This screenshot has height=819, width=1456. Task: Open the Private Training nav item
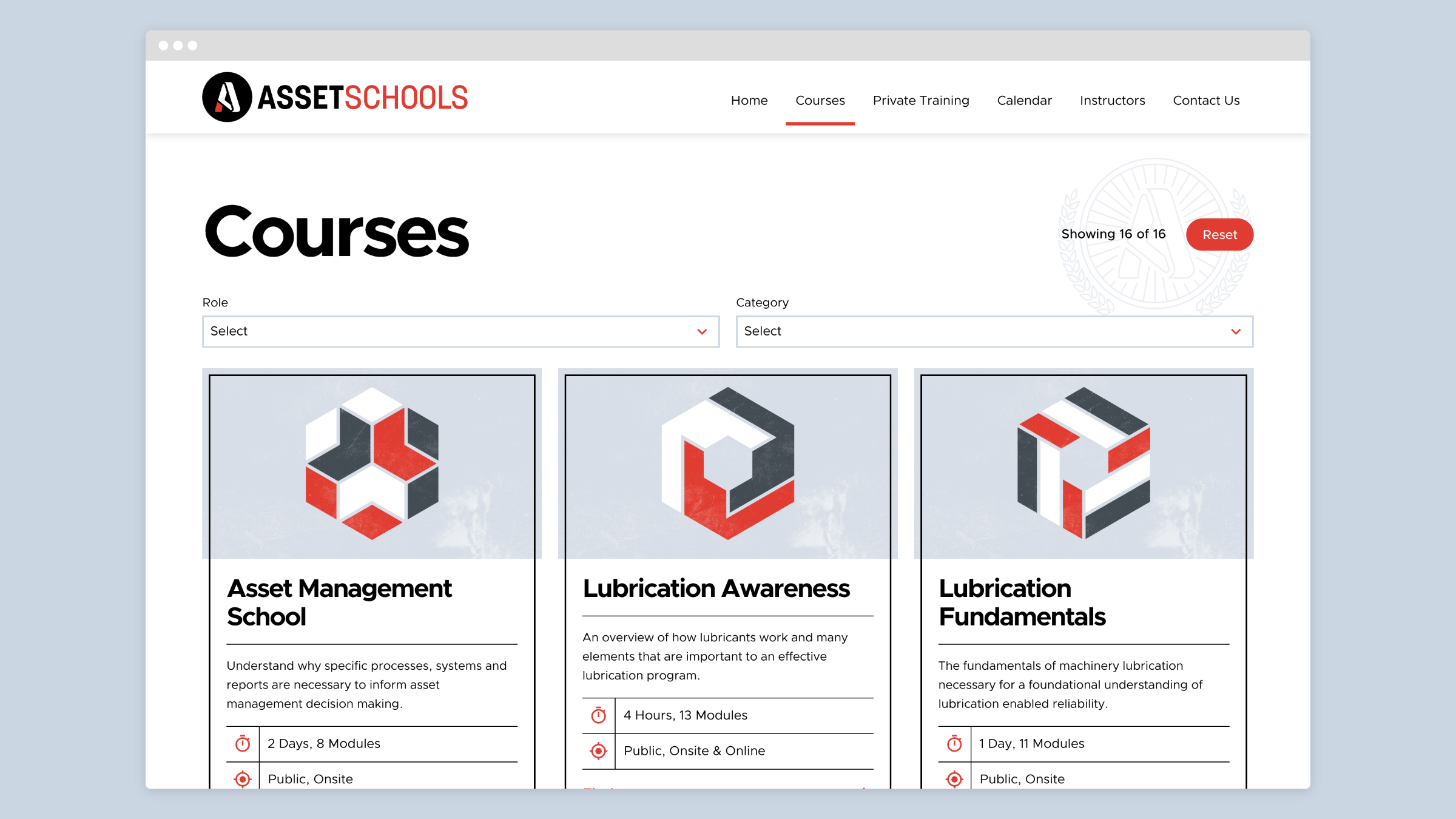(x=921, y=101)
